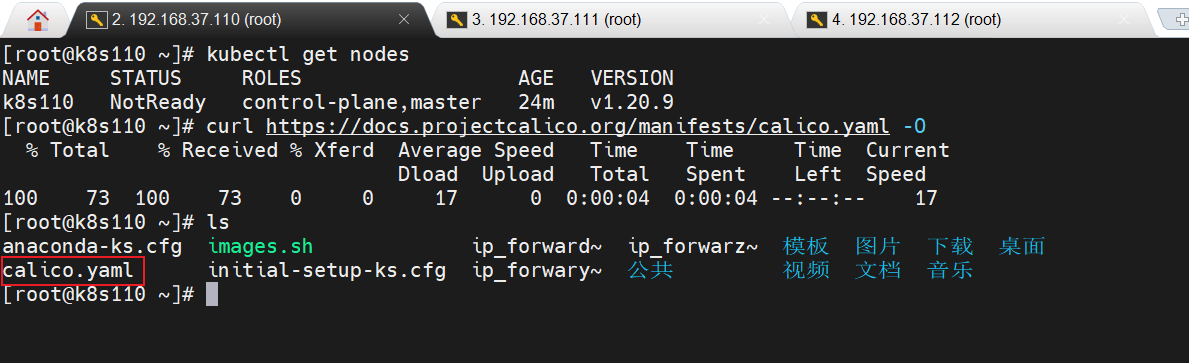The image size is (1189, 363).
Task: Click the initial-setup-ks.cfg filename
Action: click(327, 271)
